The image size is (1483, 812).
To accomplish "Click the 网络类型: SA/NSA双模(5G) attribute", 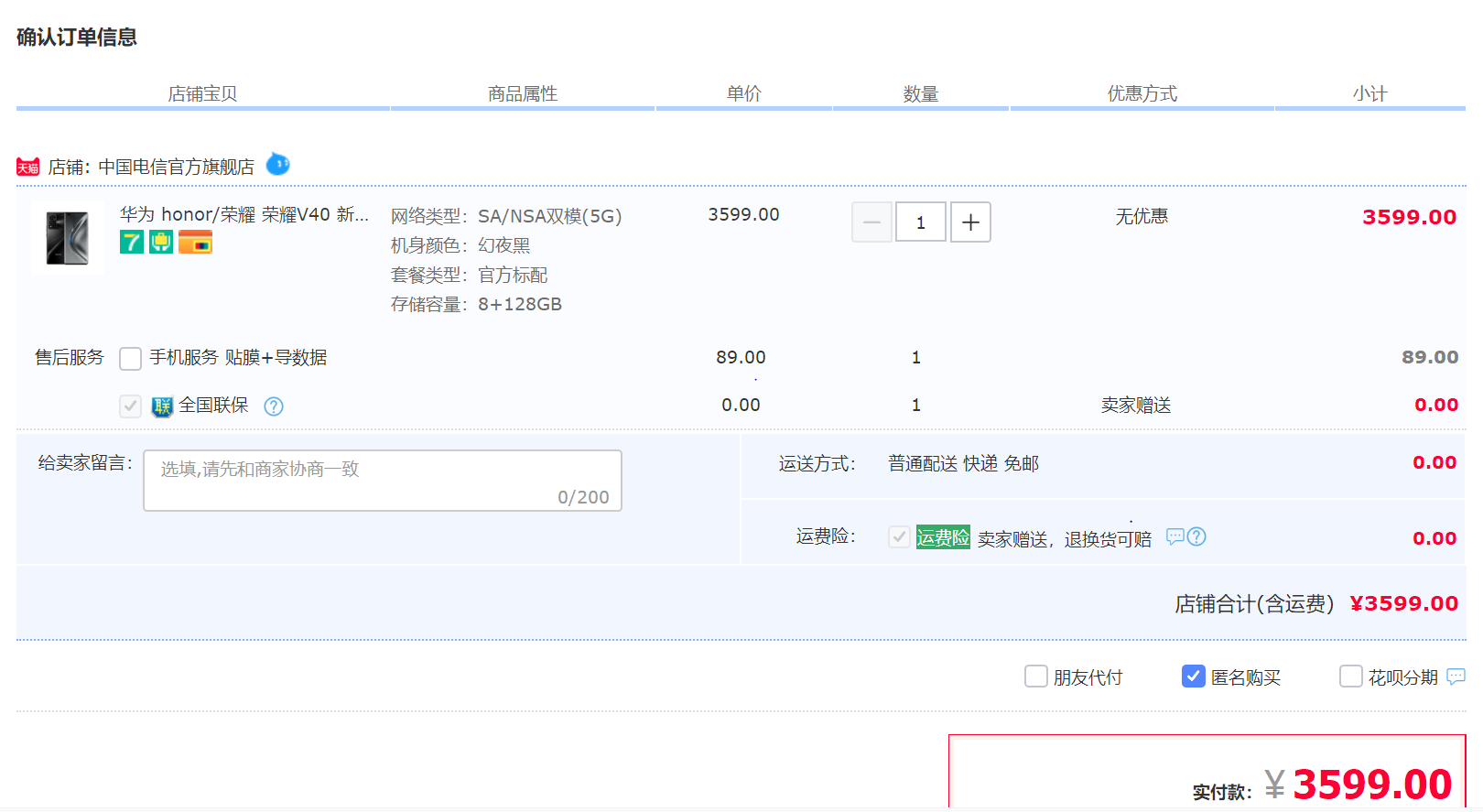I will [x=506, y=216].
